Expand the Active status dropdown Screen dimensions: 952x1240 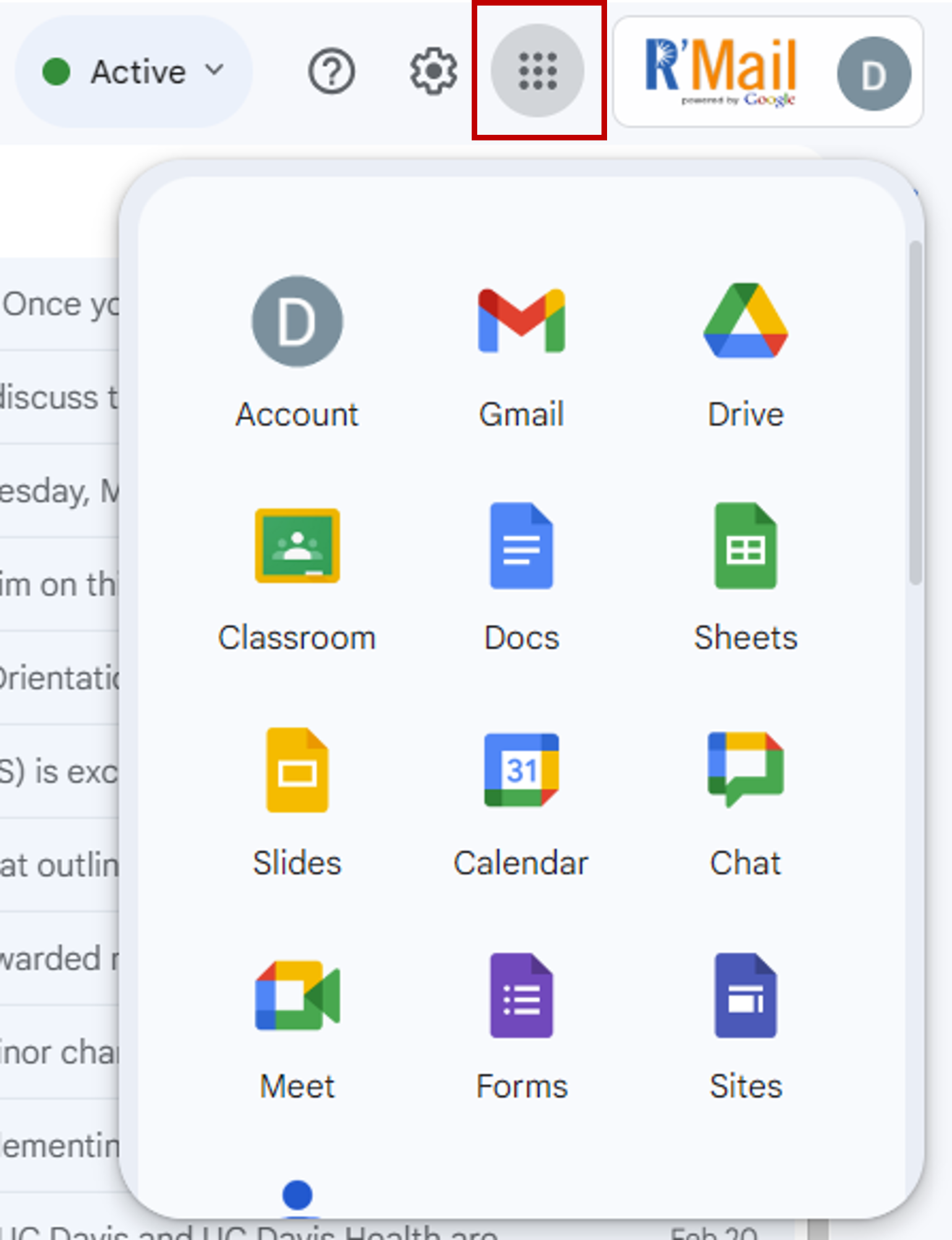point(133,71)
